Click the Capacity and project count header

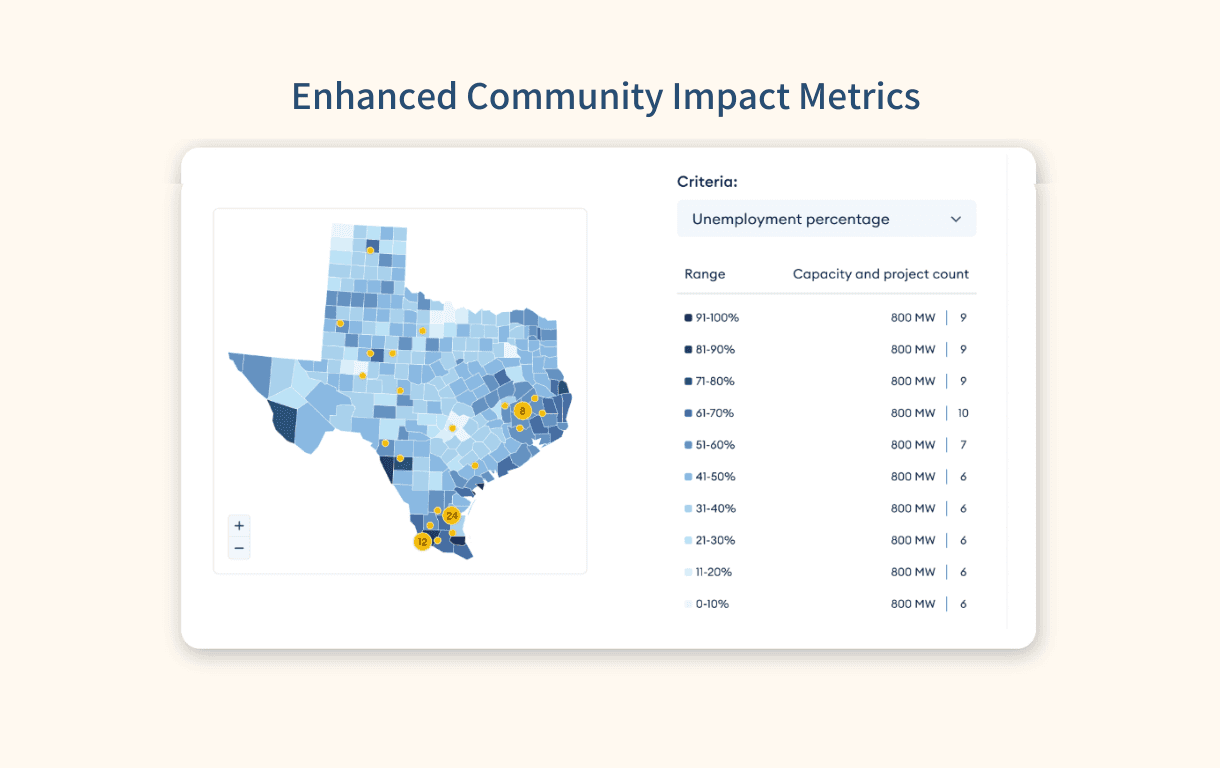(881, 274)
